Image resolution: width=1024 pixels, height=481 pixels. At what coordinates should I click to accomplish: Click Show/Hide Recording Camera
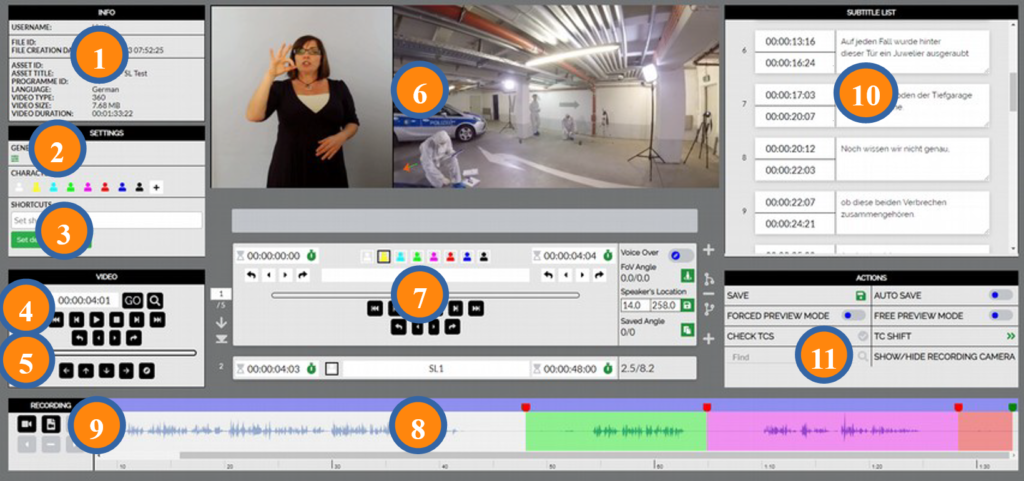click(x=945, y=356)
